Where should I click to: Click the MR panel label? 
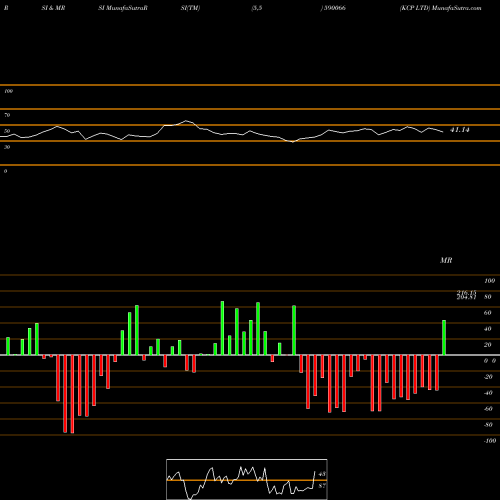(x=446, y=260)
